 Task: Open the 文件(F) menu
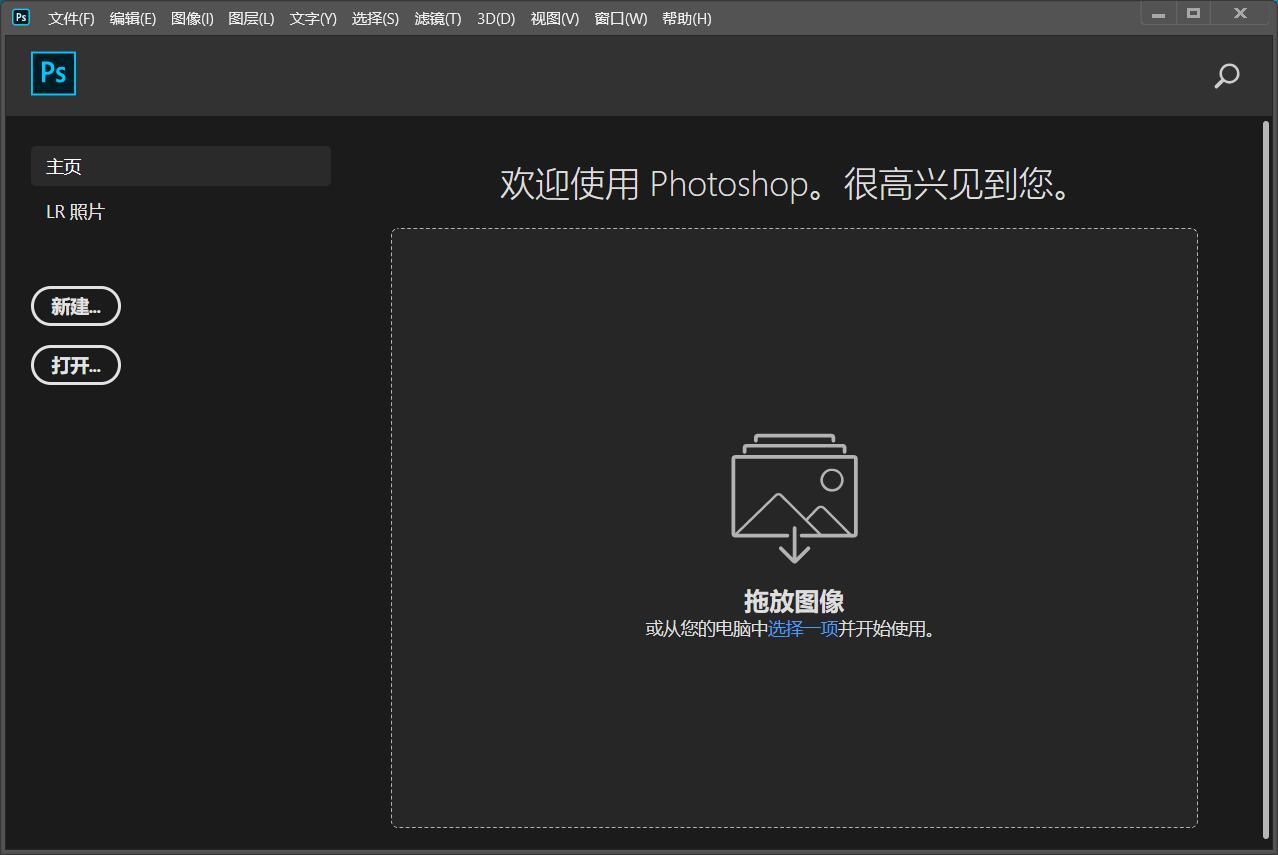71,19
